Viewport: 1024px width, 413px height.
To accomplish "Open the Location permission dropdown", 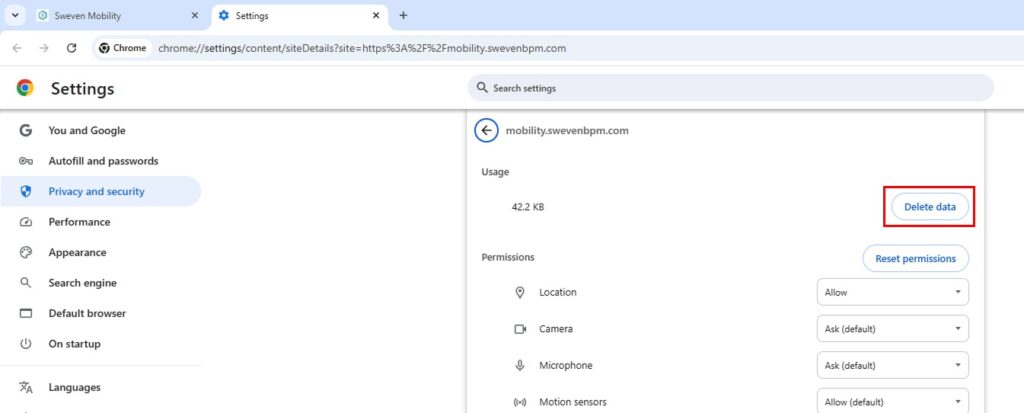I will coord(893,292).
